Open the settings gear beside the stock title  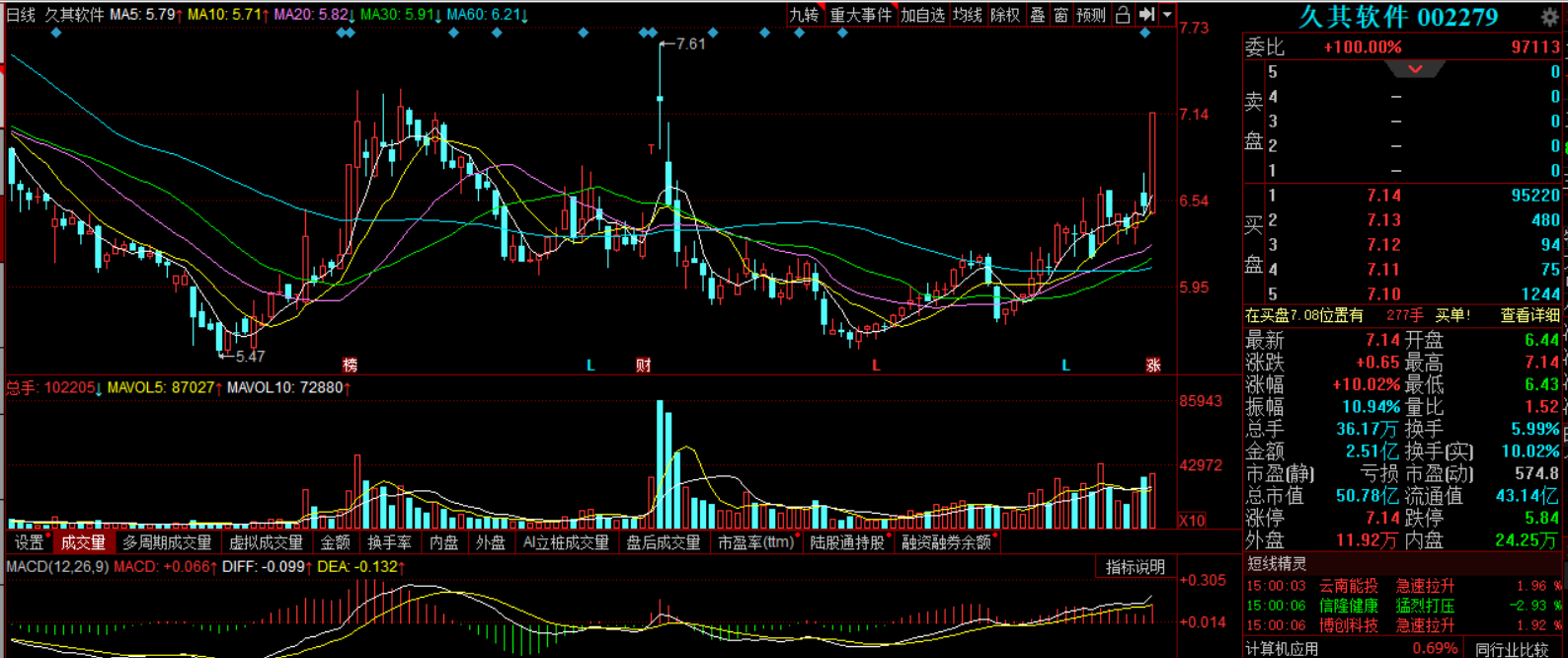tap(1550, 17)
